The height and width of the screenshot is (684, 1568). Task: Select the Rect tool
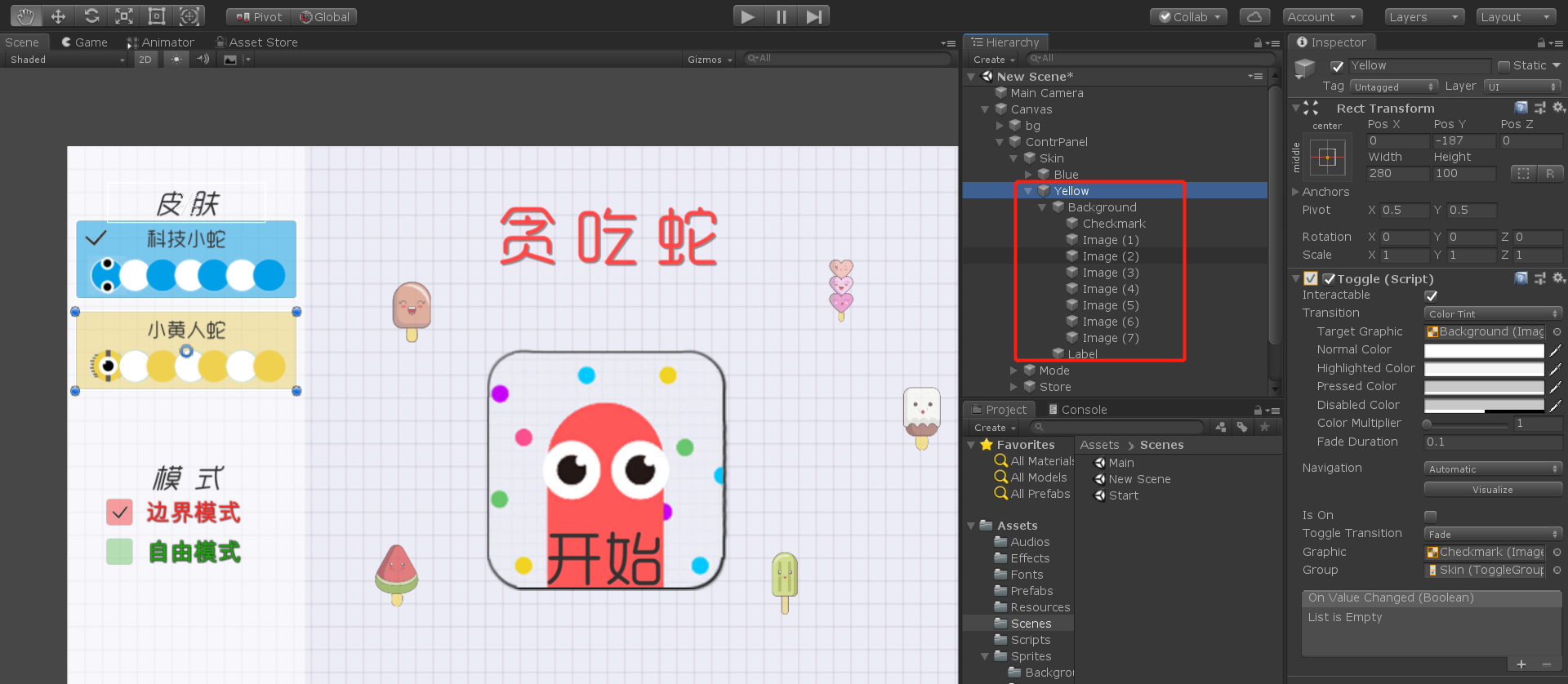click(157, 16)
